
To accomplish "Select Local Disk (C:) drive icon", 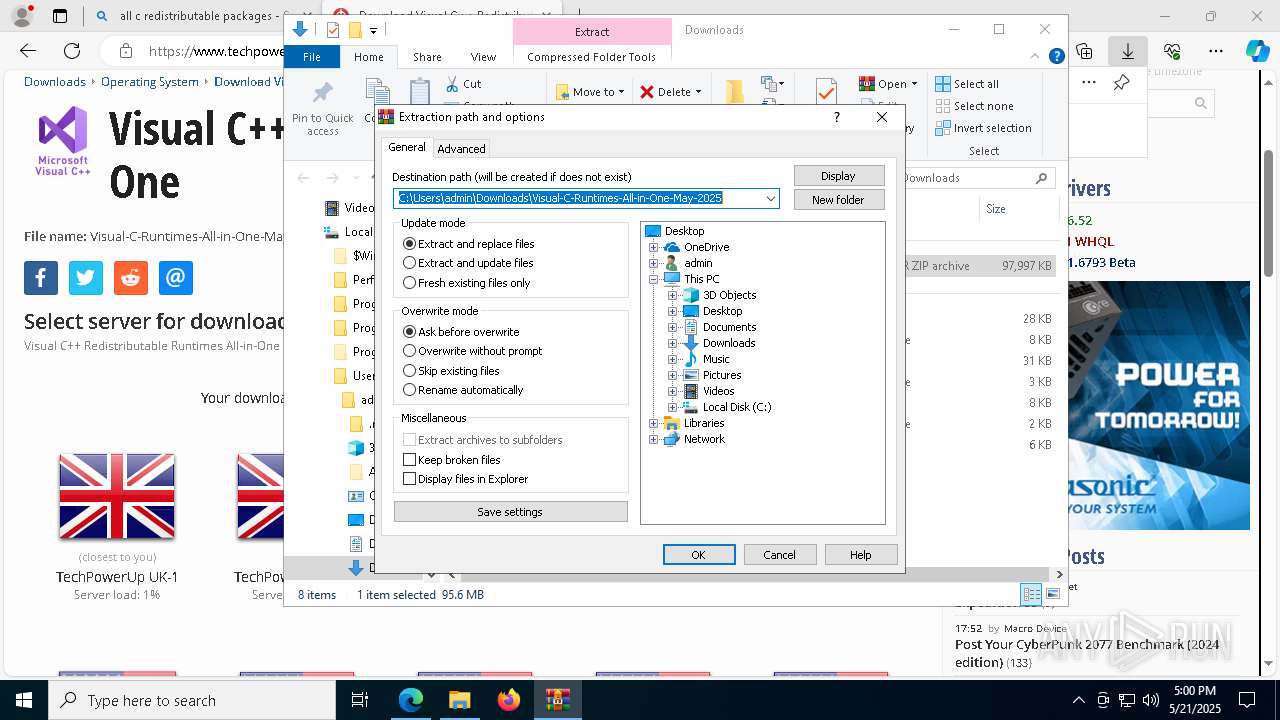I will pos(691,407).
